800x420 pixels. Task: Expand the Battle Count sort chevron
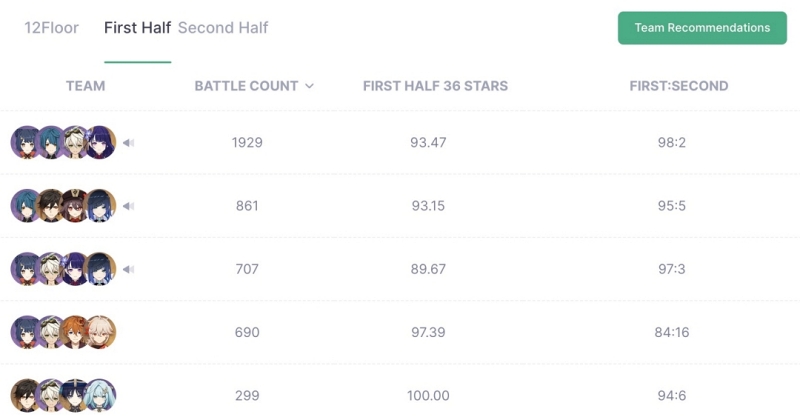(309, 86)
